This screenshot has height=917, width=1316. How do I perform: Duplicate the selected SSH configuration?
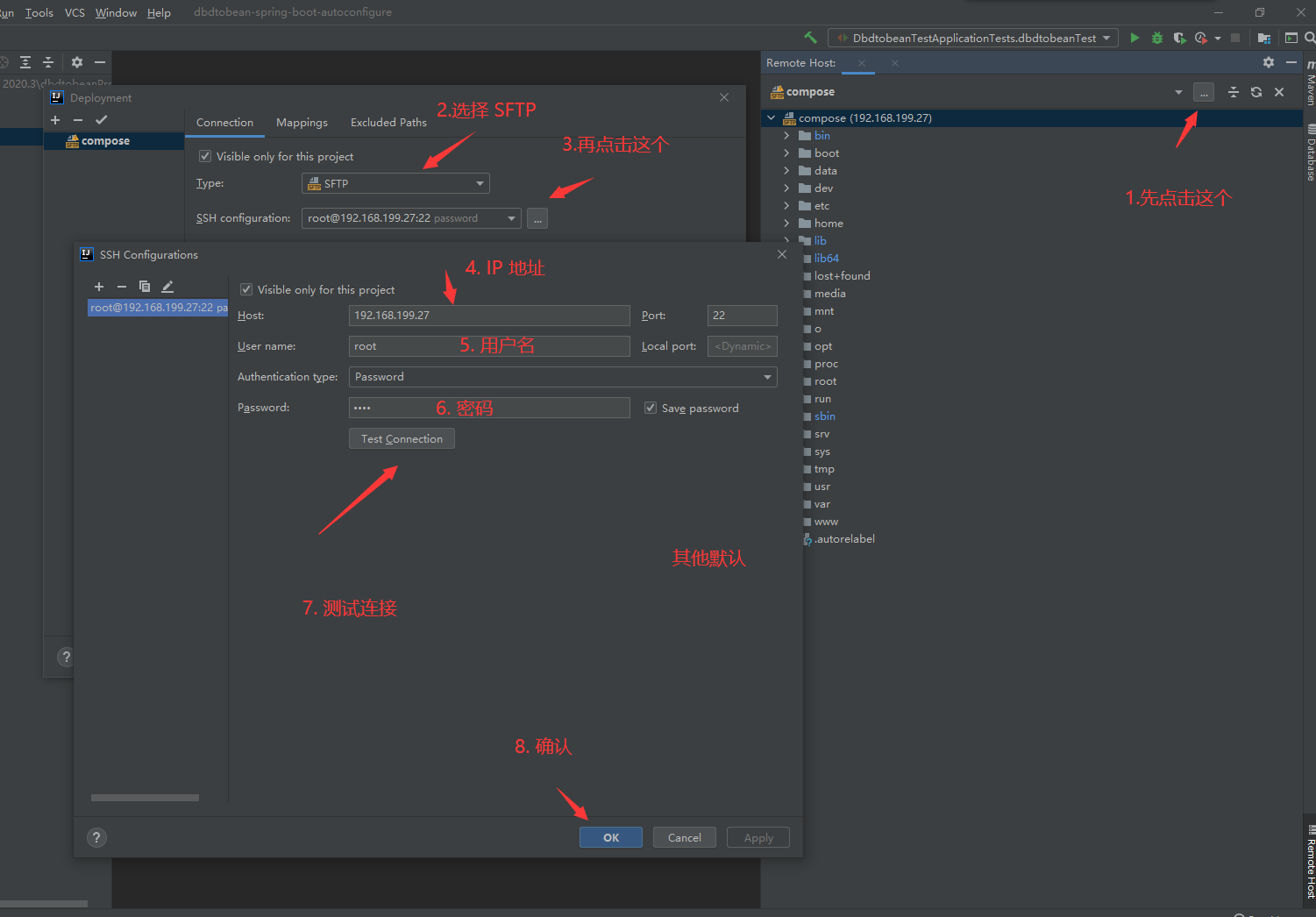click(x=145, y=287)
